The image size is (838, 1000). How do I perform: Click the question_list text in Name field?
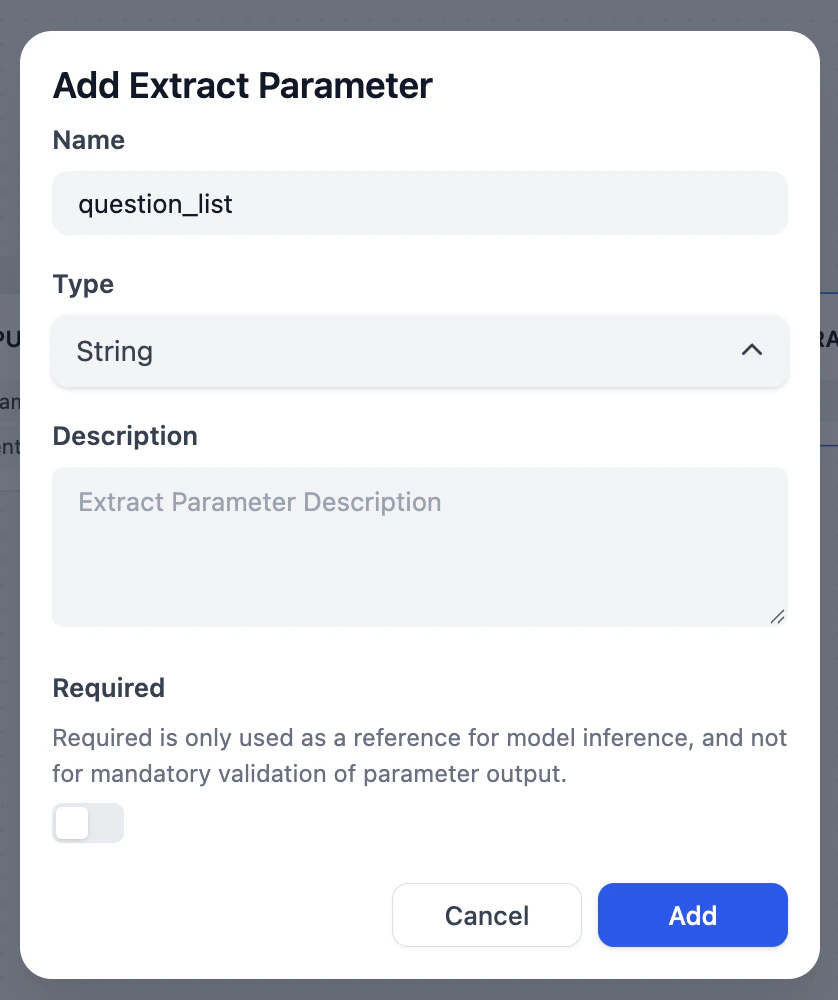coord(156,204)
